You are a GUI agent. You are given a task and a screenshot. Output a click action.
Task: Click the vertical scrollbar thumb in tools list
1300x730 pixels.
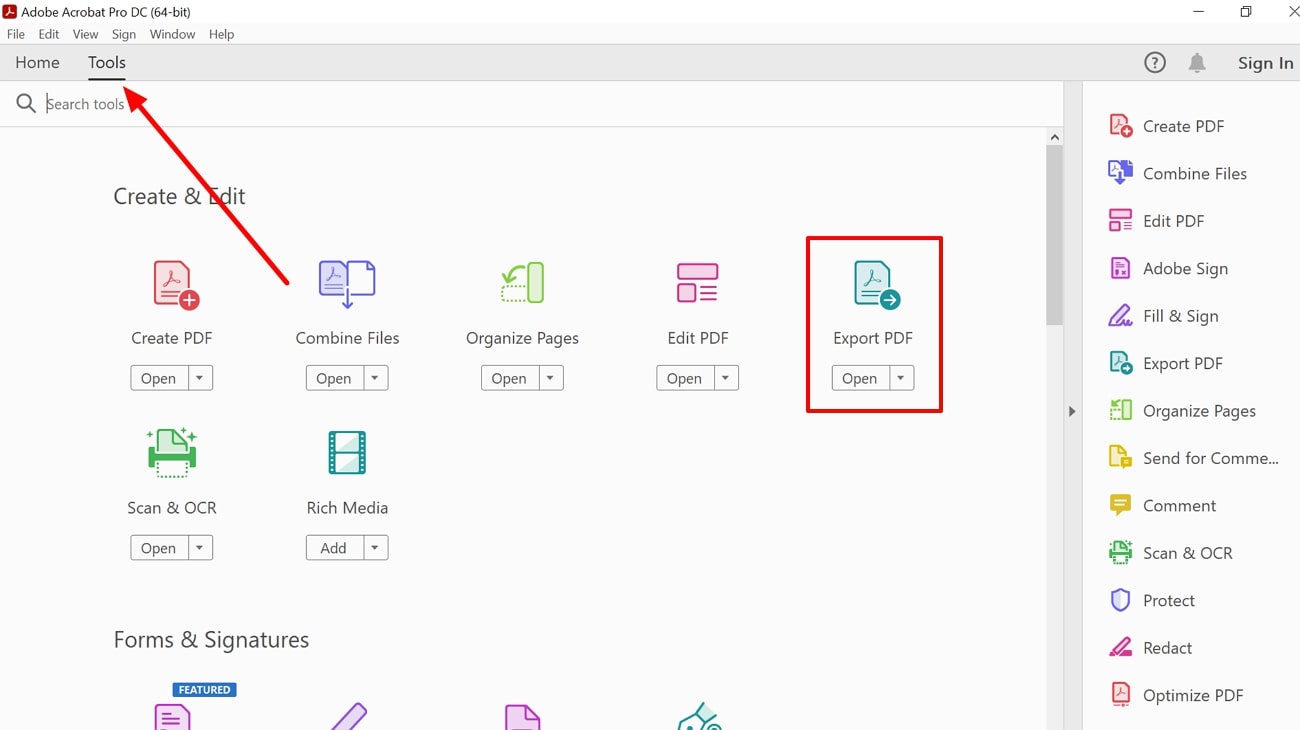[1054, 235]
